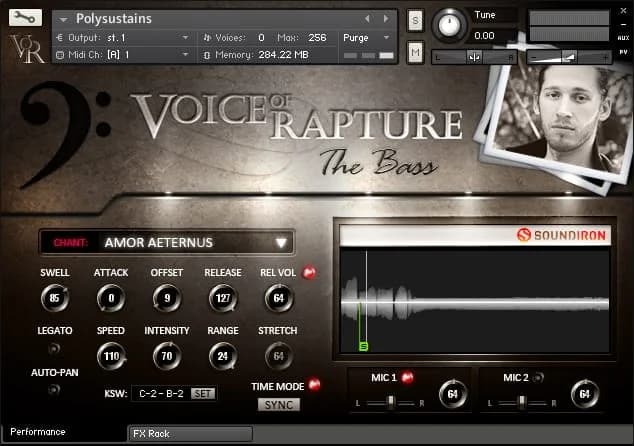Click the Soundiron logo
Viewport: 634px width, 446px height.
tap(562, 235)
